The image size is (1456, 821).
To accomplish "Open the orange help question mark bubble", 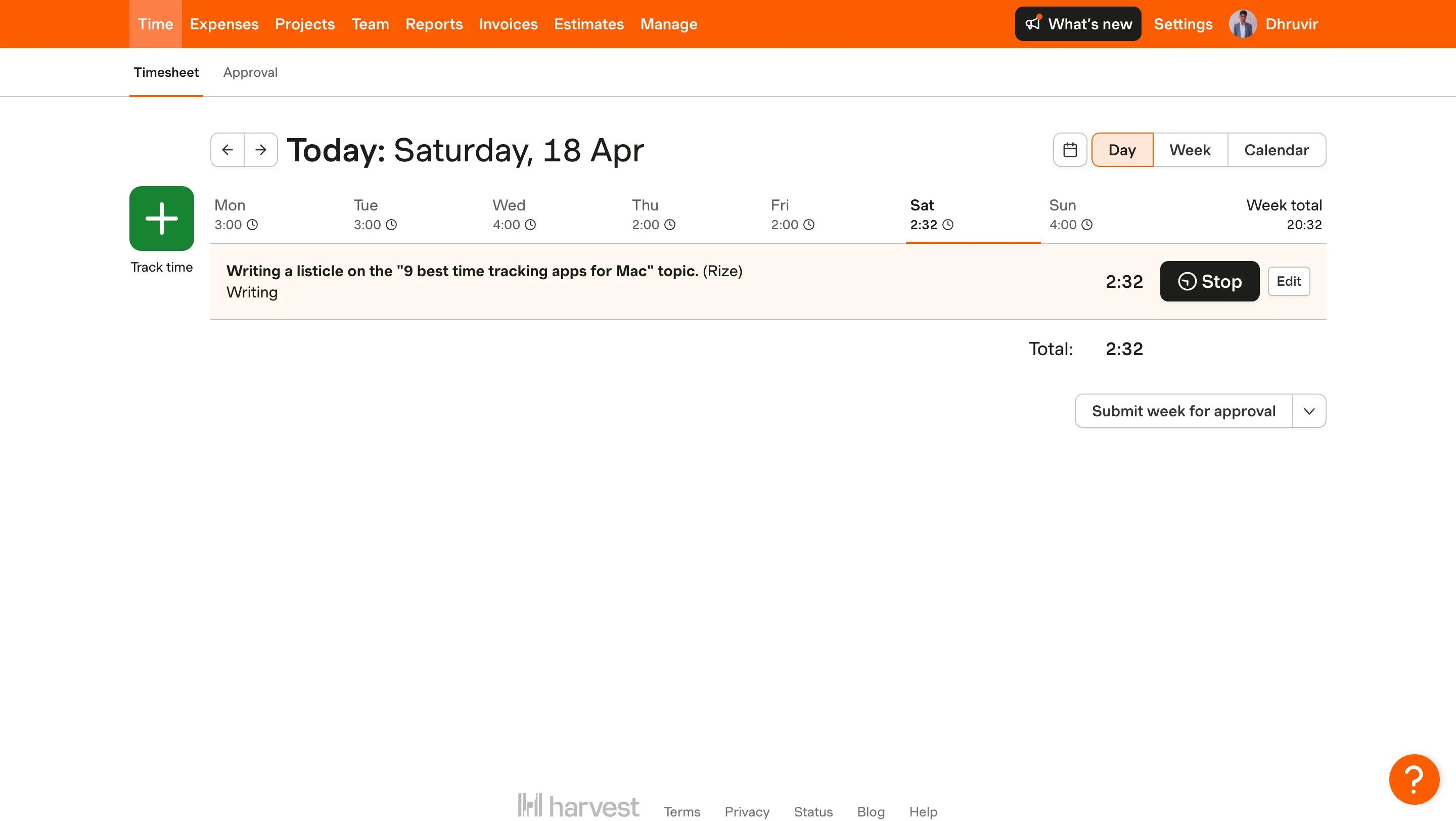I will 1414,779.
